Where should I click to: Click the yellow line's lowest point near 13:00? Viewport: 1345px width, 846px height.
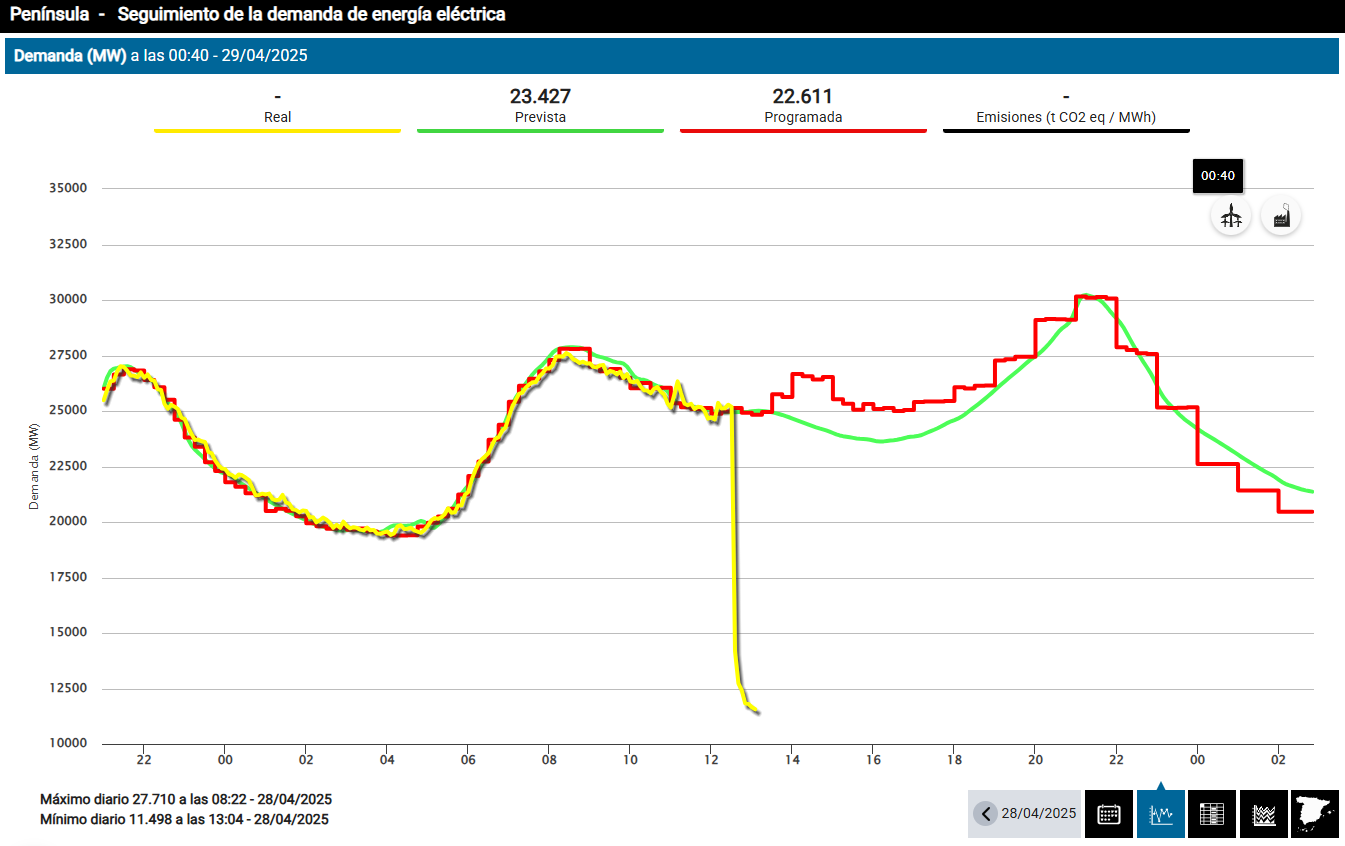pos(756,712)
